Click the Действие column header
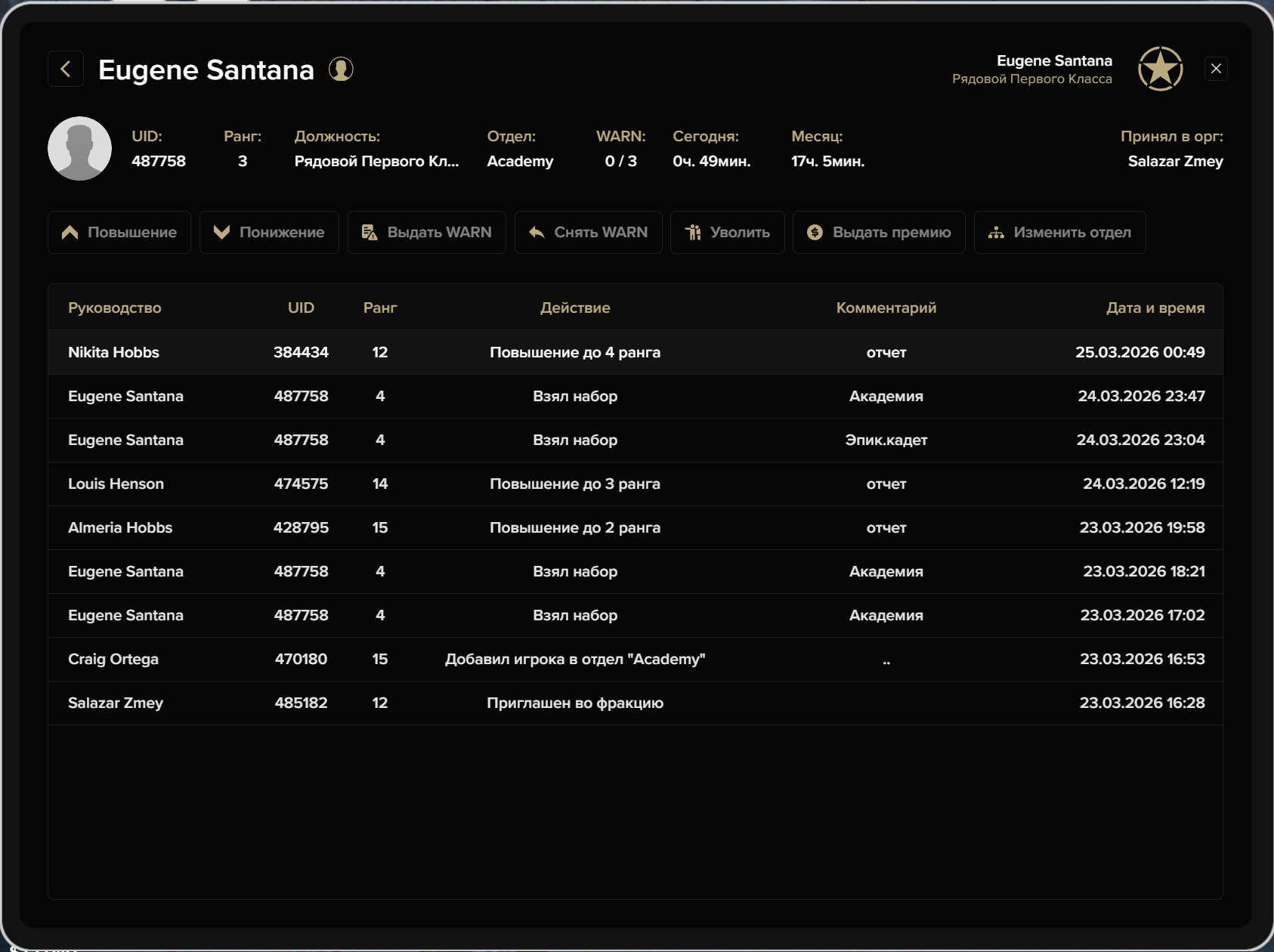The image size is (1274, 952). [x=574, y=308]
